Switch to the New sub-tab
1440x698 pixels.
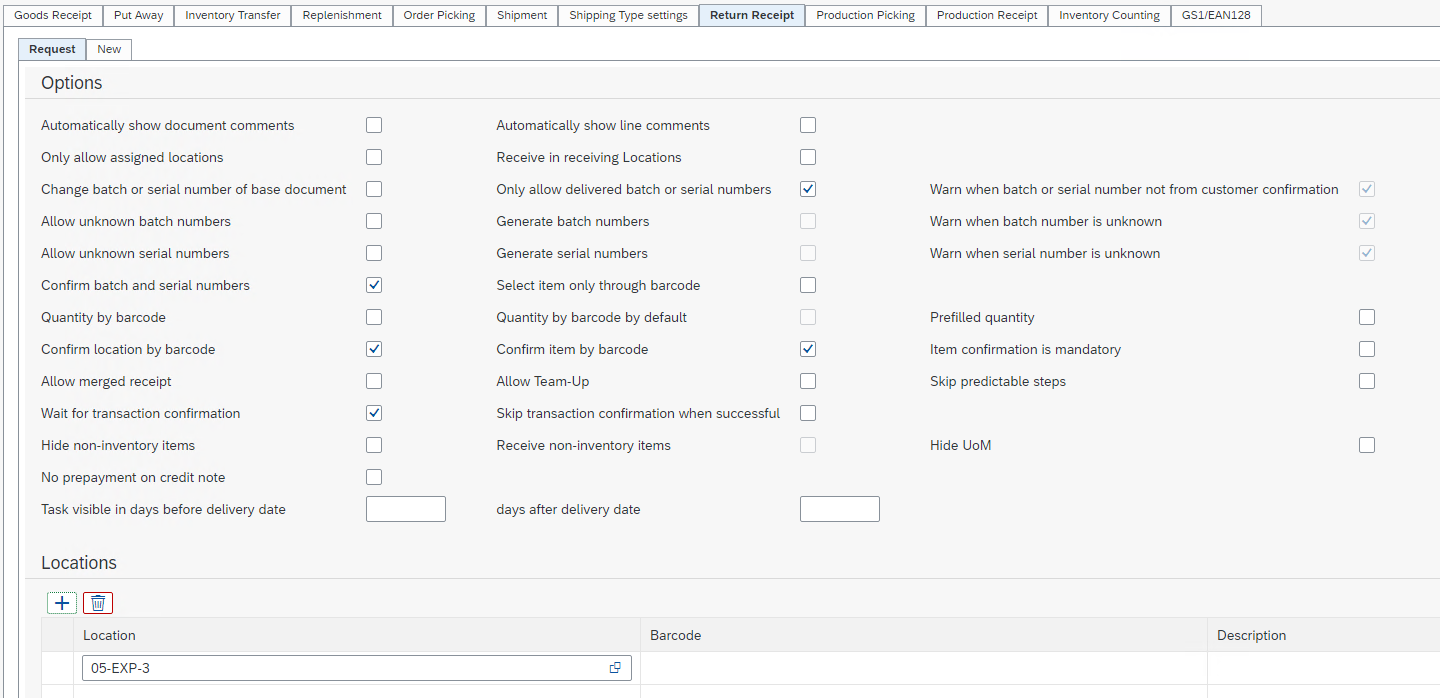point(109,49)
